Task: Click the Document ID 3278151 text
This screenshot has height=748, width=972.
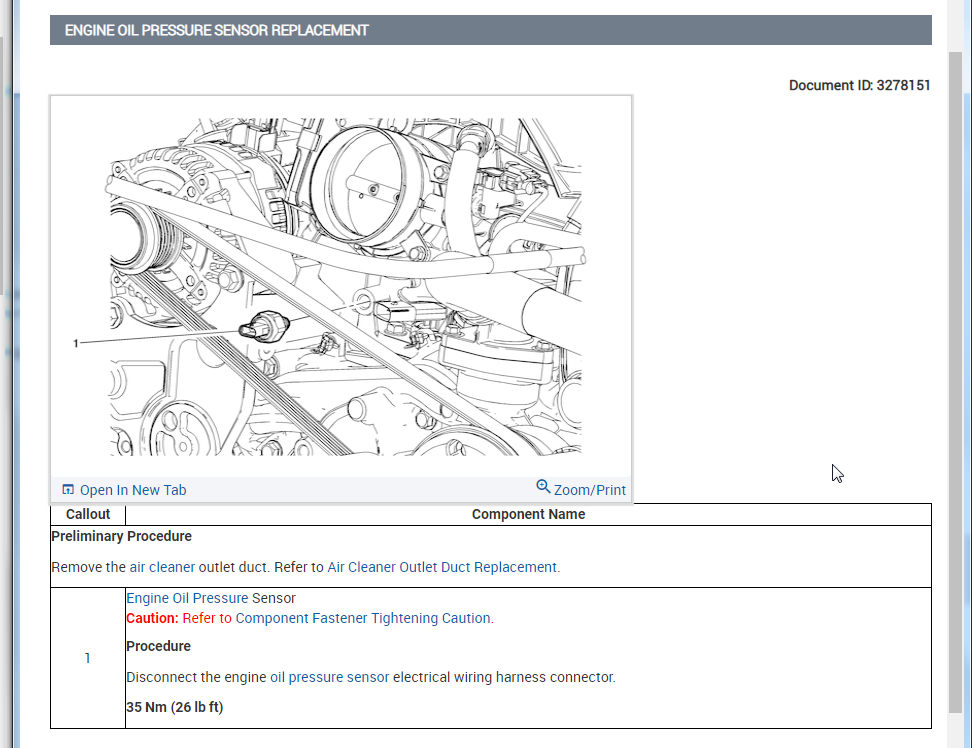Action: click(859, 85)
